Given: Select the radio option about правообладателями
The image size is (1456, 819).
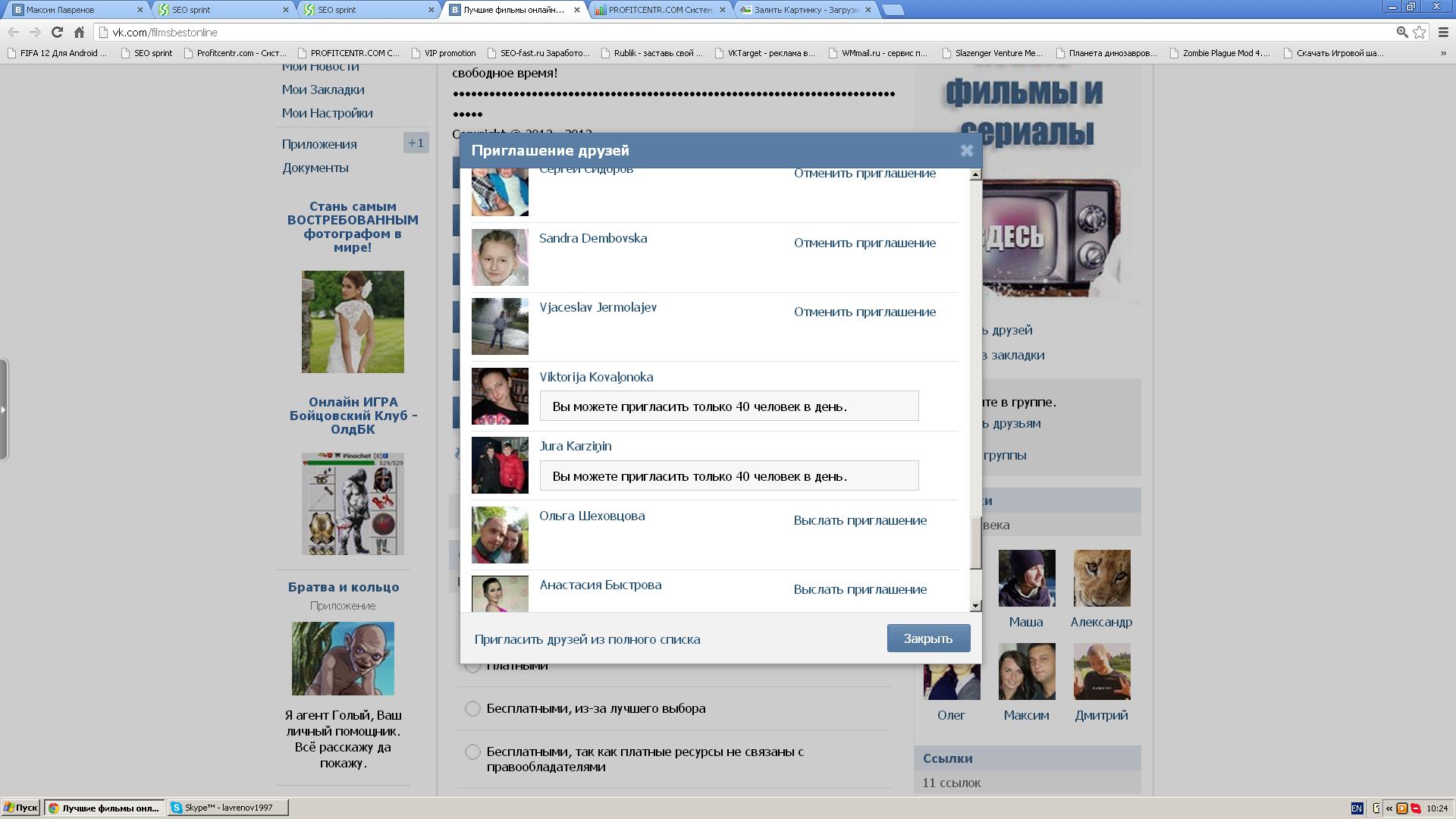Looking at the screenshot, I should 472,752.
